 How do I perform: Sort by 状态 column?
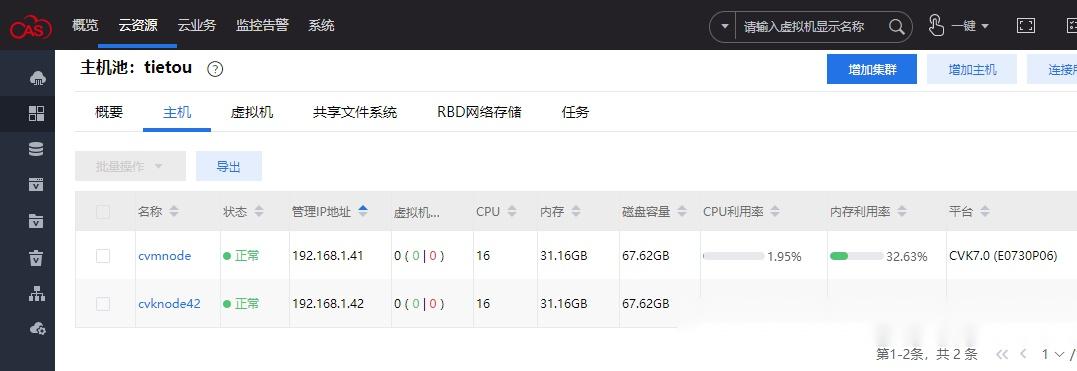[259, 212]
